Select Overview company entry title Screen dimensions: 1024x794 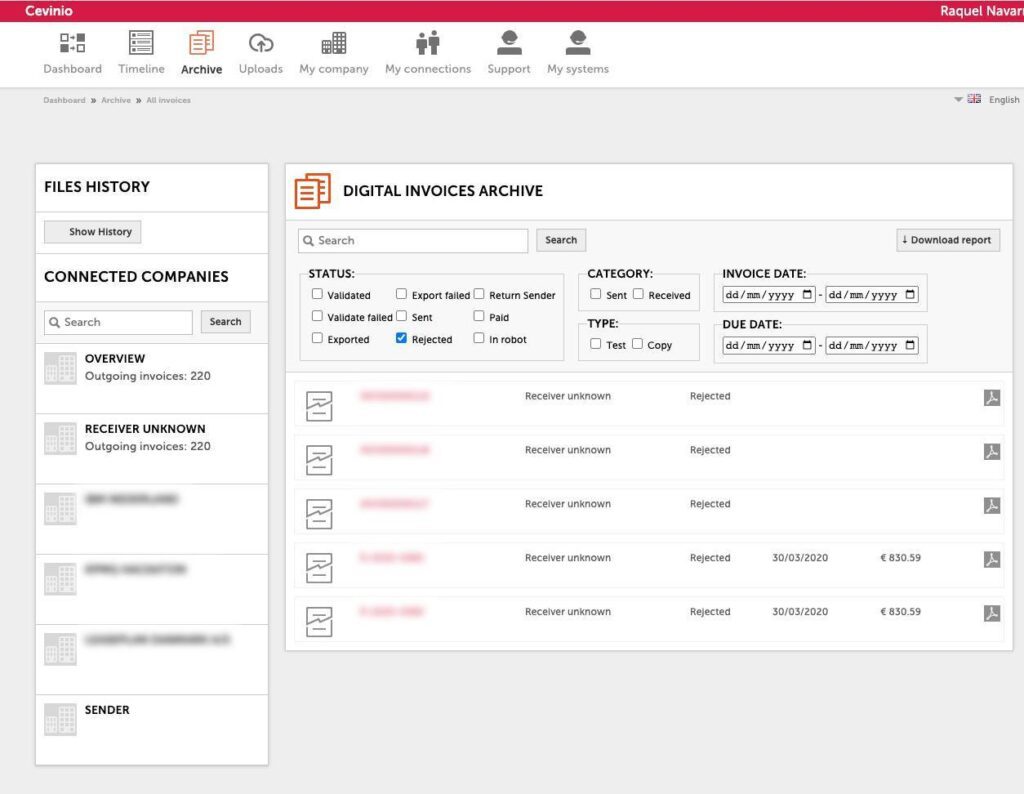(x=115, y=358)
